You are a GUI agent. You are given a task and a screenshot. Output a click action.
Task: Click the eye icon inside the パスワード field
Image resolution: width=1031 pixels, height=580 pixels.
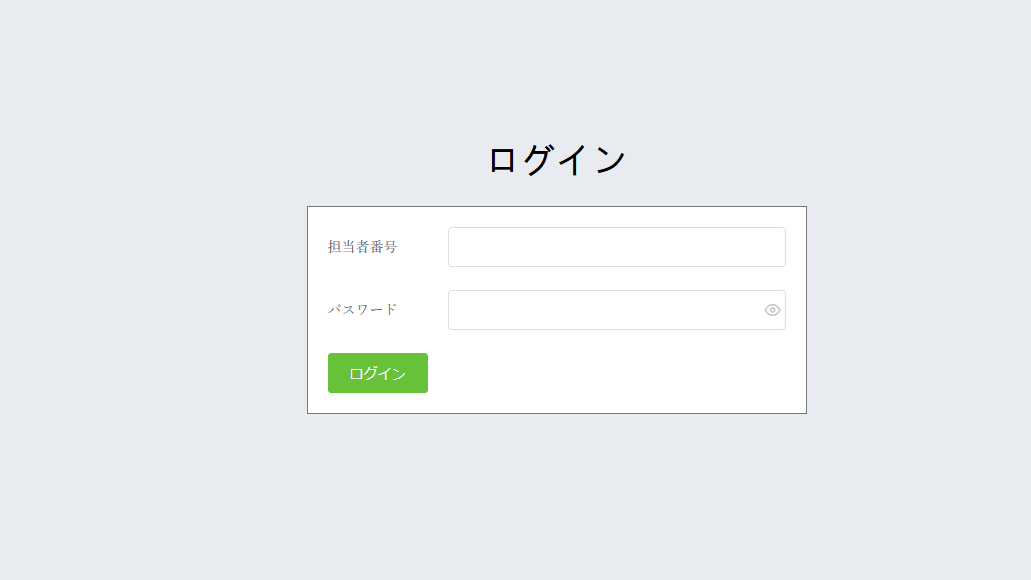pyautogui.click(x=772, y=310)
